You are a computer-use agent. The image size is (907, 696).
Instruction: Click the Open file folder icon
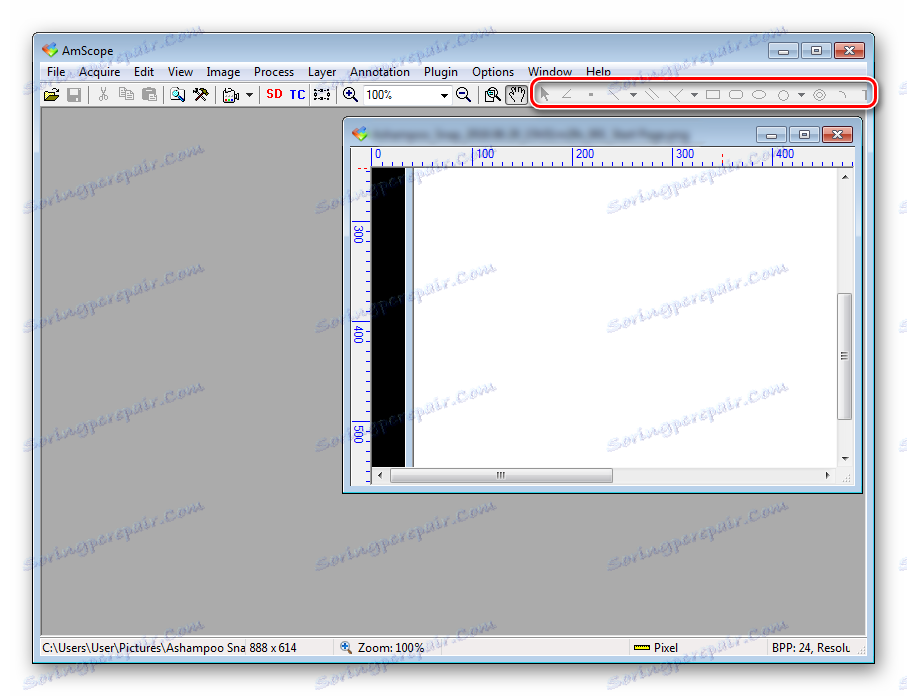click(x=51, y=95)
